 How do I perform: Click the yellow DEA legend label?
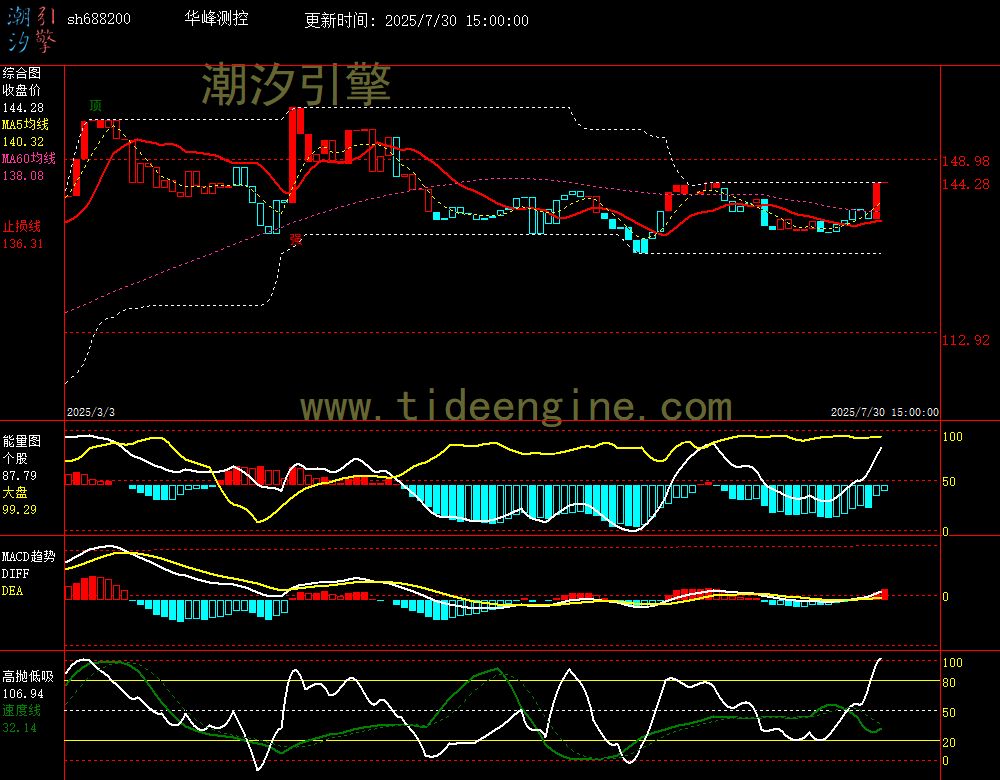(13, 591)
